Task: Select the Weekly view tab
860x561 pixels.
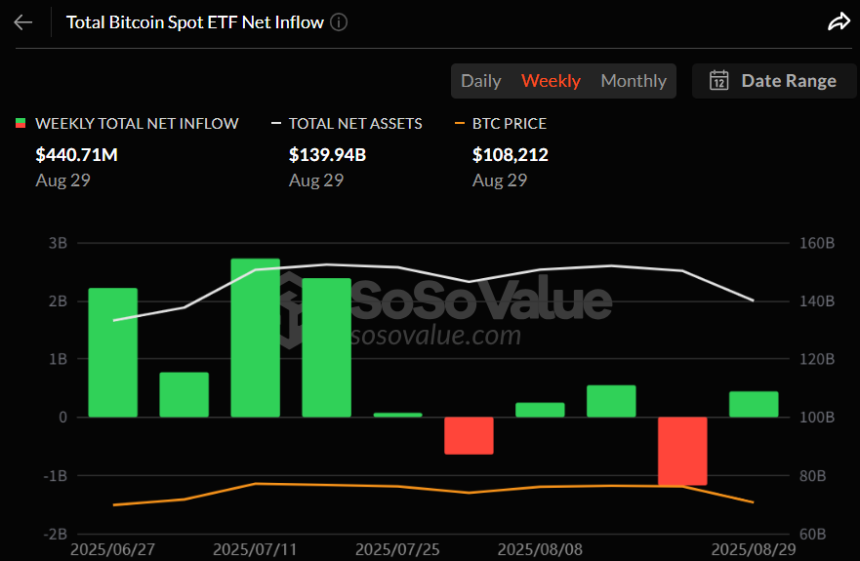Action: pos(551,81)
